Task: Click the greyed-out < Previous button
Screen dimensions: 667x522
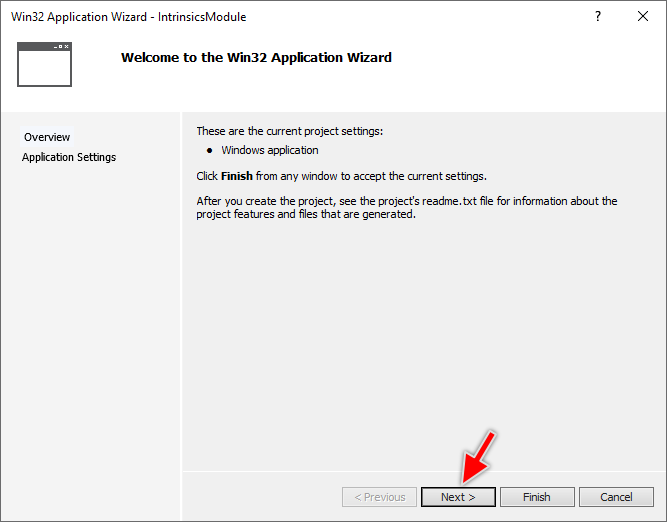Action: click(379, 497)
